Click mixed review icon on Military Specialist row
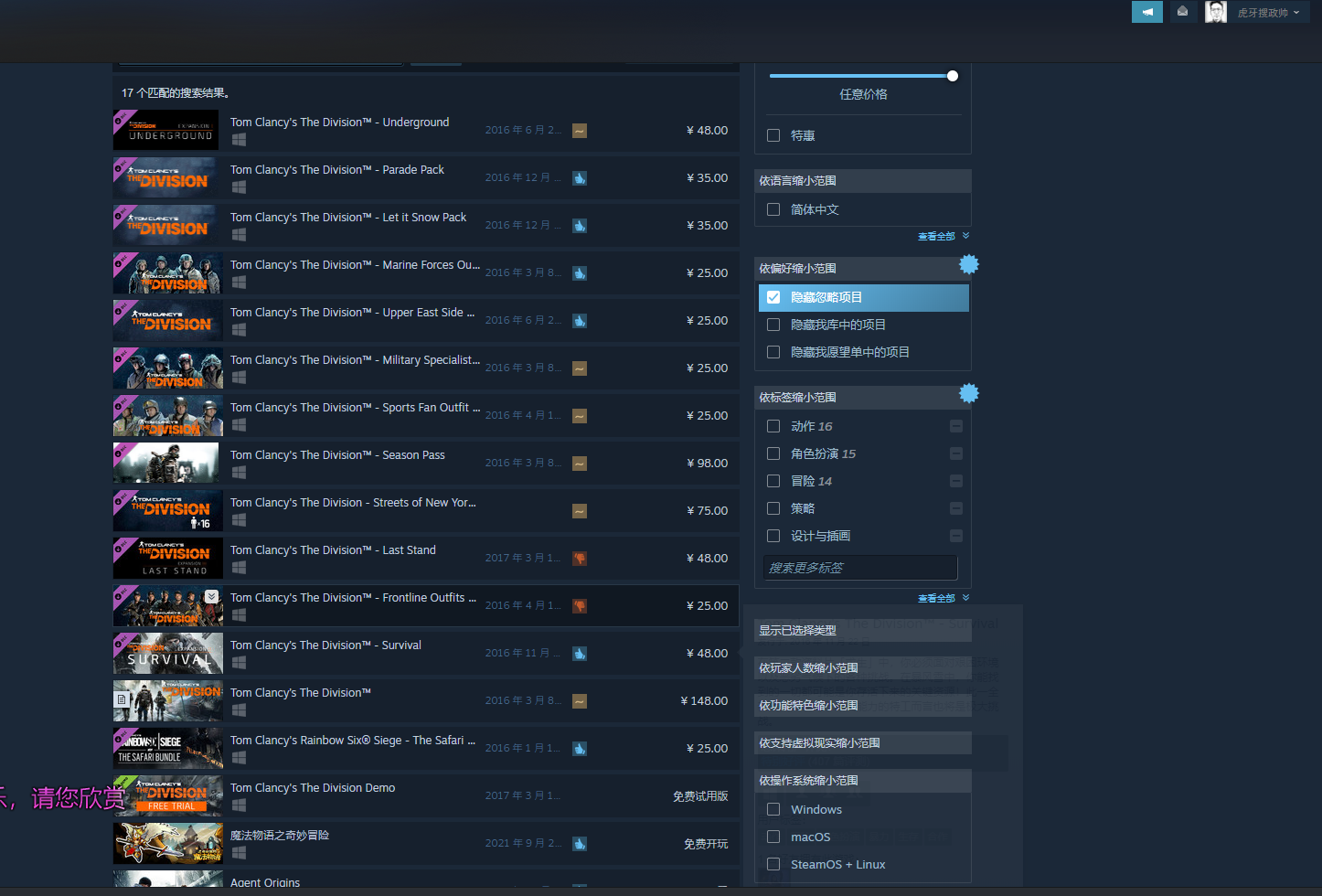Viewport: 1322px width, 896px height. click(x=580, y=368)
